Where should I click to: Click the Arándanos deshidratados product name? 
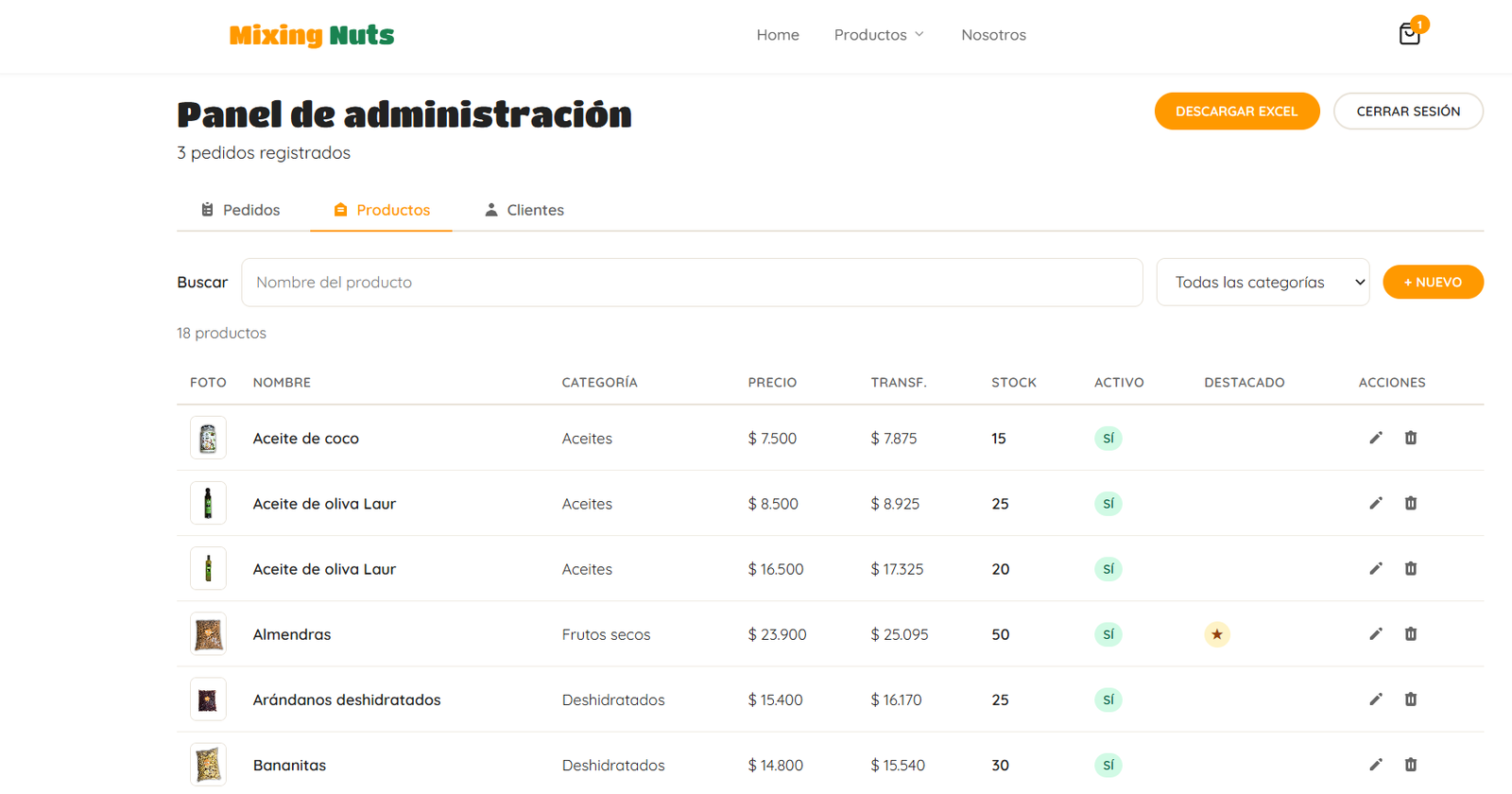347,699
